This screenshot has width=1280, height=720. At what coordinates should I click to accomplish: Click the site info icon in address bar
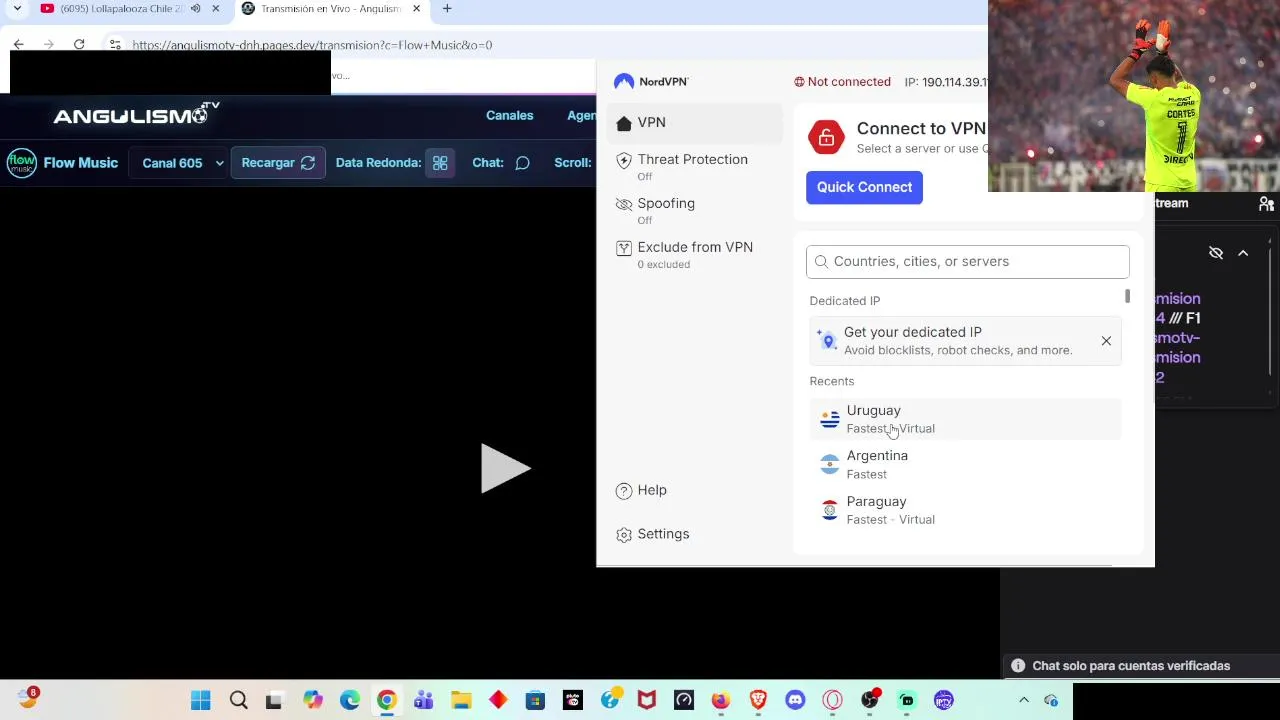115,45
